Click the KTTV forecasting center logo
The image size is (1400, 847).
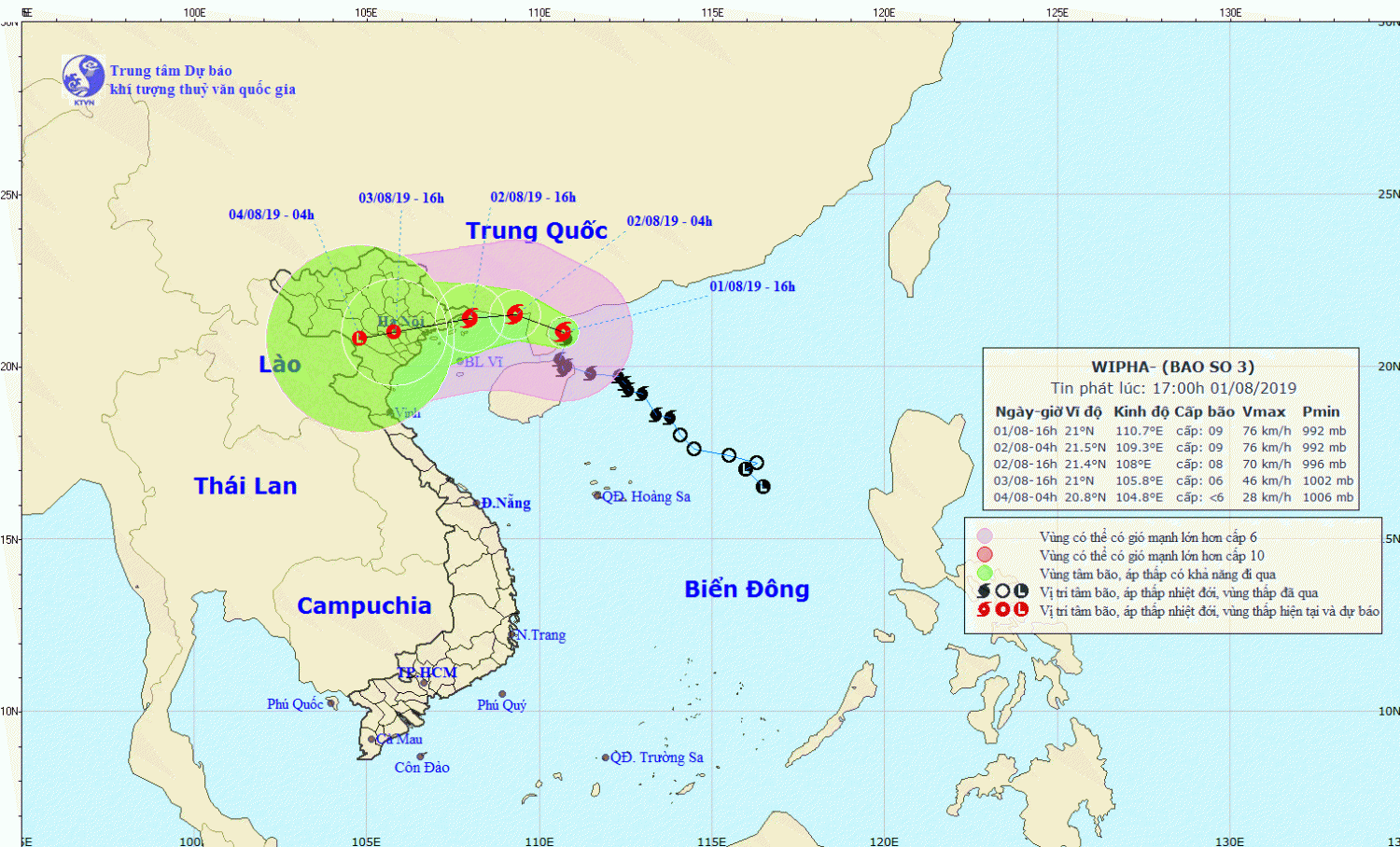83,78
